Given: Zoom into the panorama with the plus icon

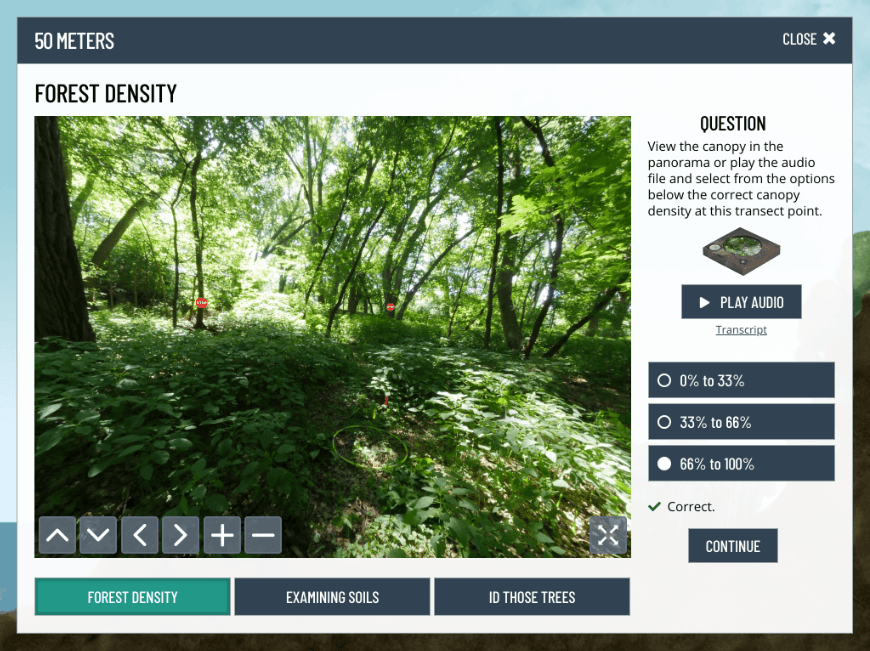Looking at the screenshot, I should 222,535.
